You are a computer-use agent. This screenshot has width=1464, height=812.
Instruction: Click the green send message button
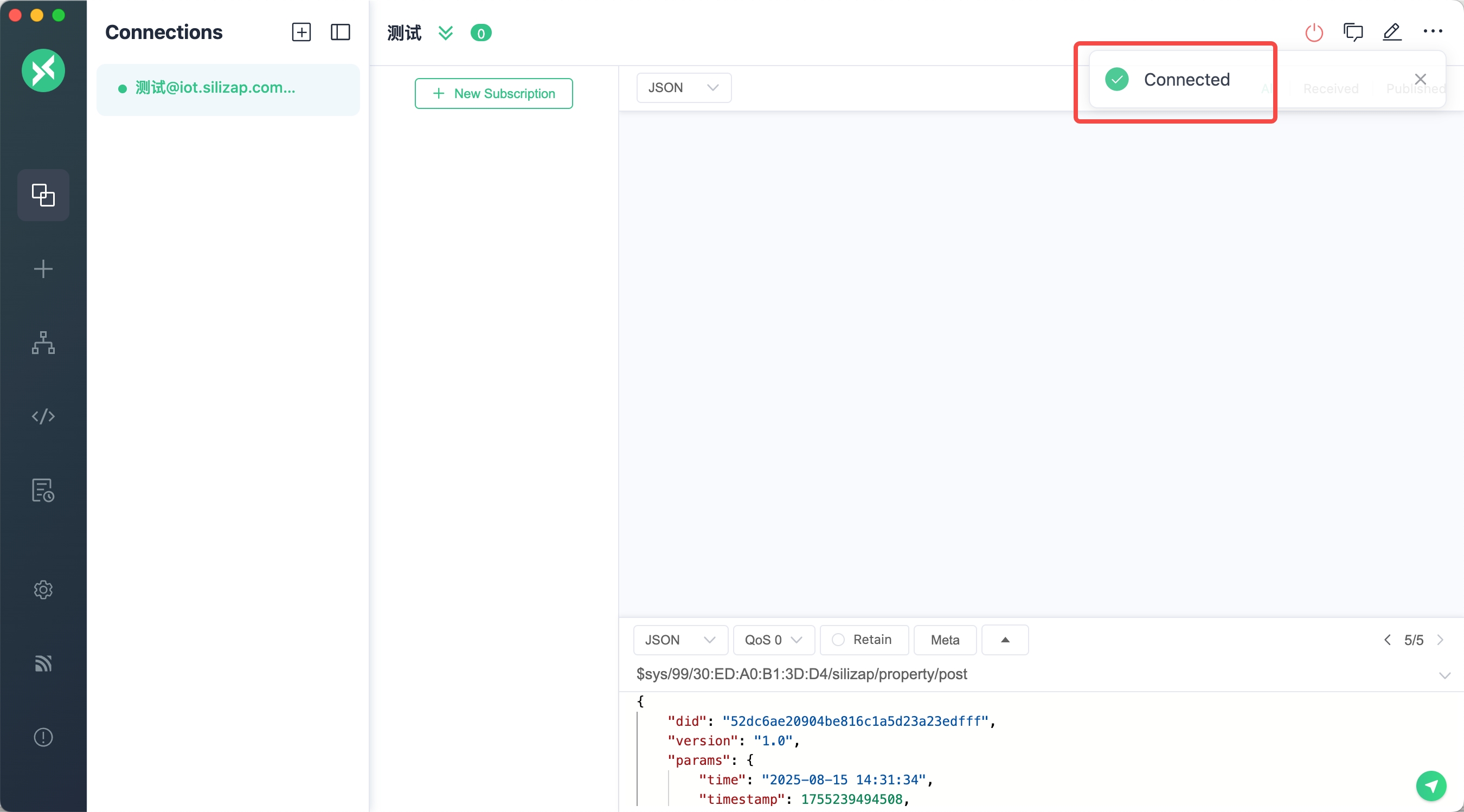(1430, 786)
